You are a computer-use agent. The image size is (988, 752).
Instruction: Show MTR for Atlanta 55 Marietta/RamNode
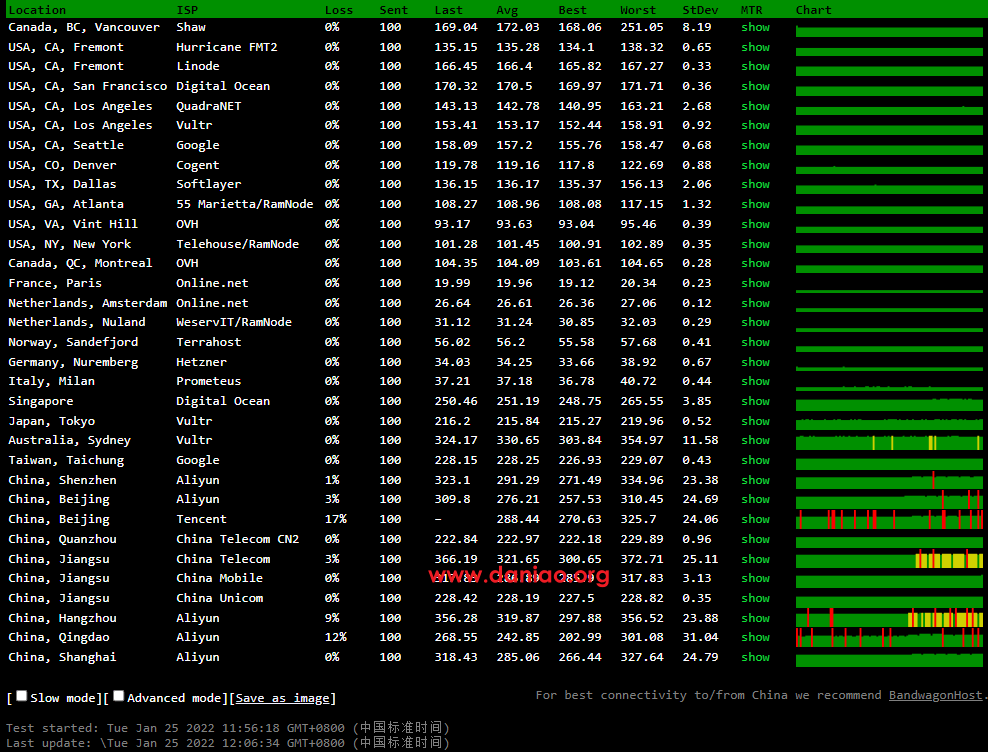tap(755, 204)
